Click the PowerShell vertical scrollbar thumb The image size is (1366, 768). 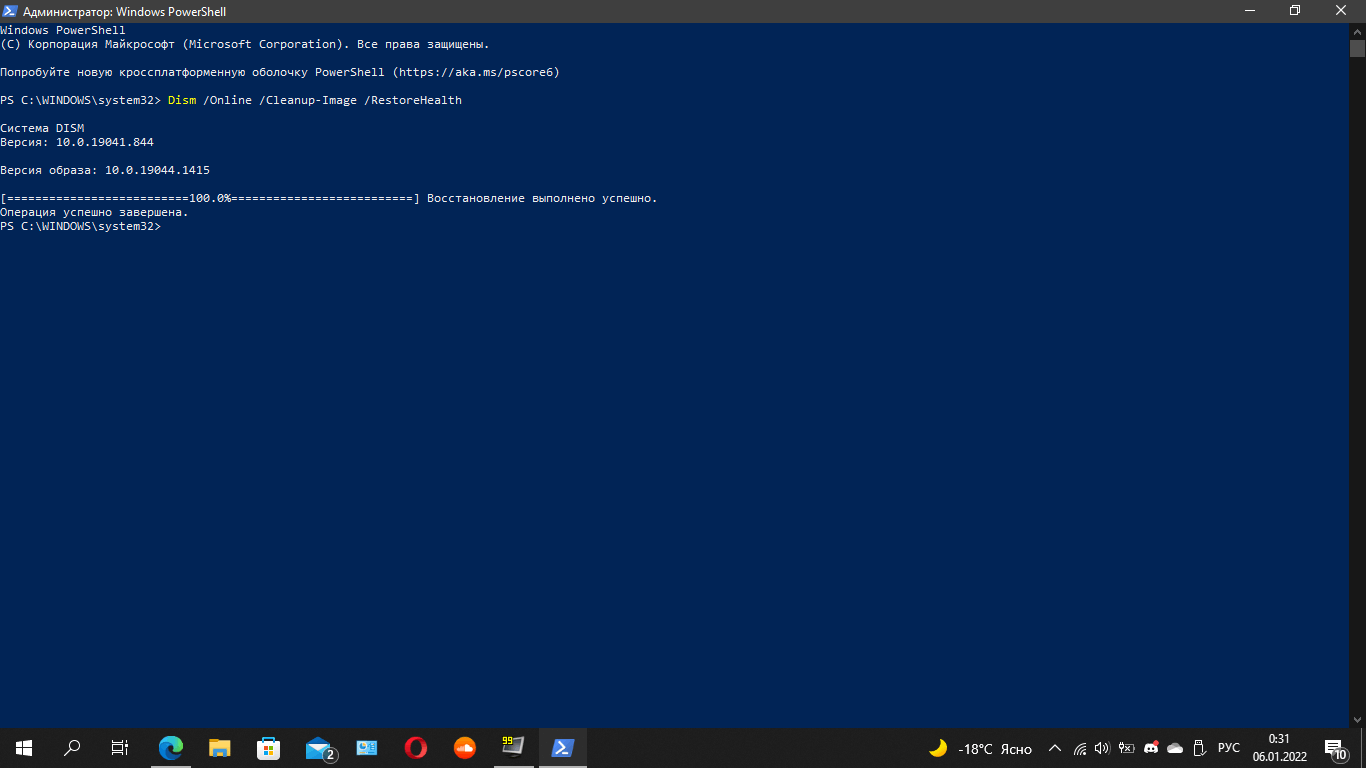[x=1357, y=48]
